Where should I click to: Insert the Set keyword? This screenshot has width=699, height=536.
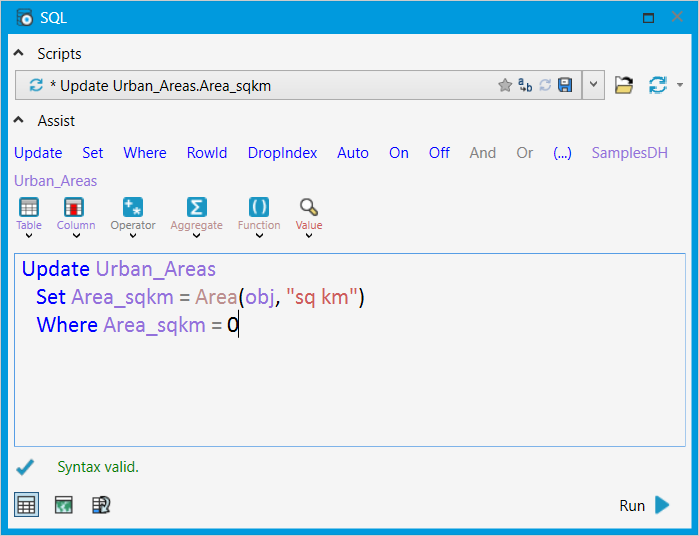click(x=93, y=153)
